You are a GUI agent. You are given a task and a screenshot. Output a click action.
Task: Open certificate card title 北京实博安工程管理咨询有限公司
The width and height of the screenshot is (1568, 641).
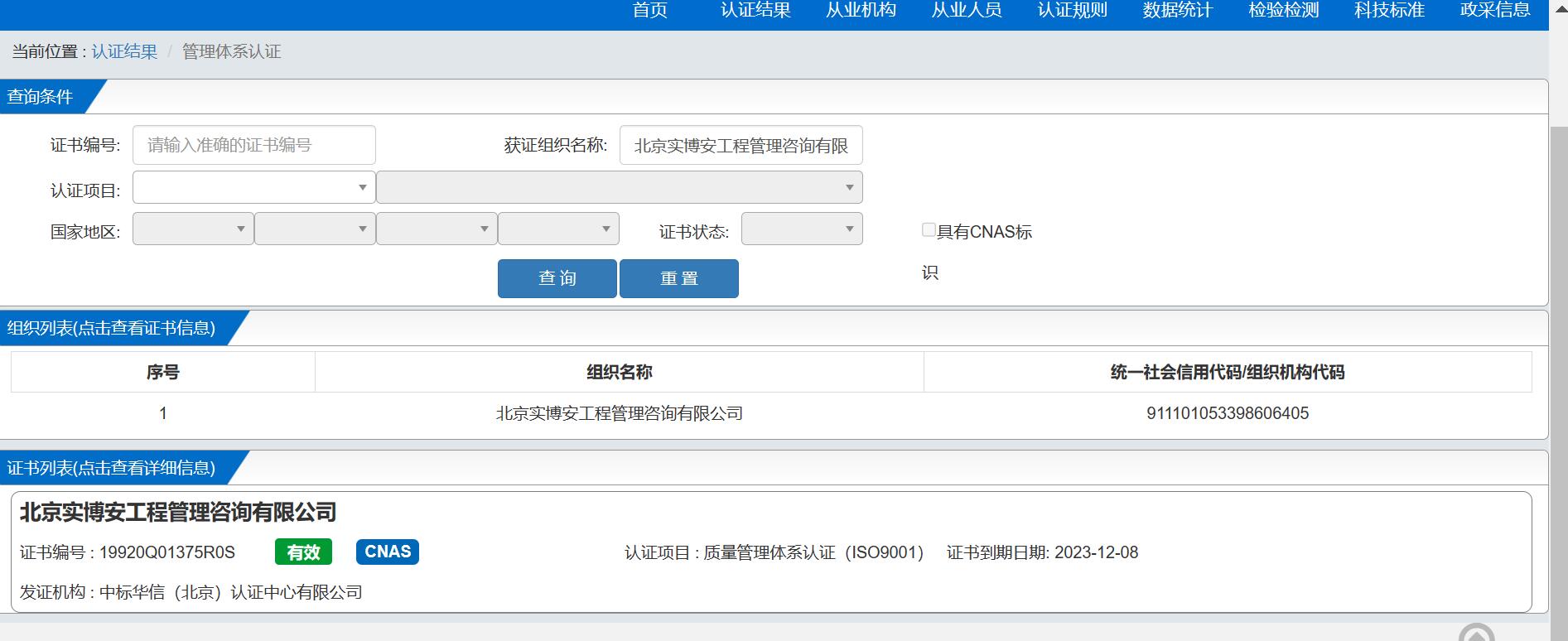click(178, 512)
